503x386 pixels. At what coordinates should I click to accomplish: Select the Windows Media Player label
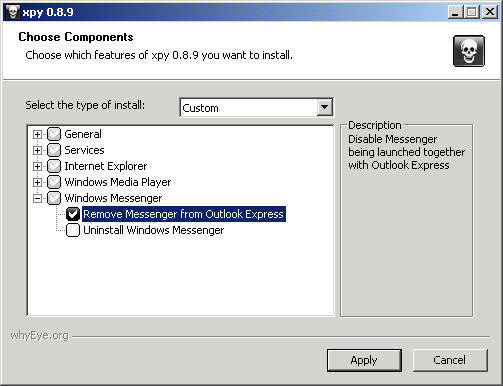tap(118, 182)
